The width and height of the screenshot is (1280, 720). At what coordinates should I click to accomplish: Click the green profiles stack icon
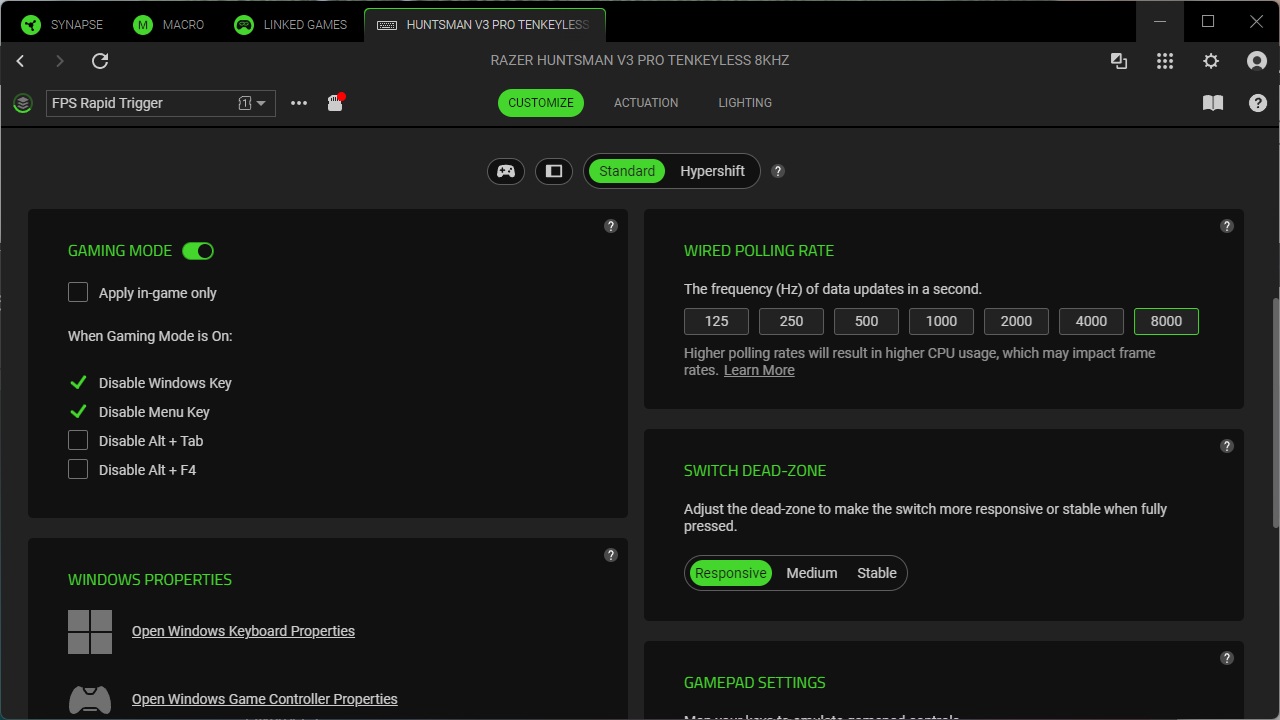[22, 103]
